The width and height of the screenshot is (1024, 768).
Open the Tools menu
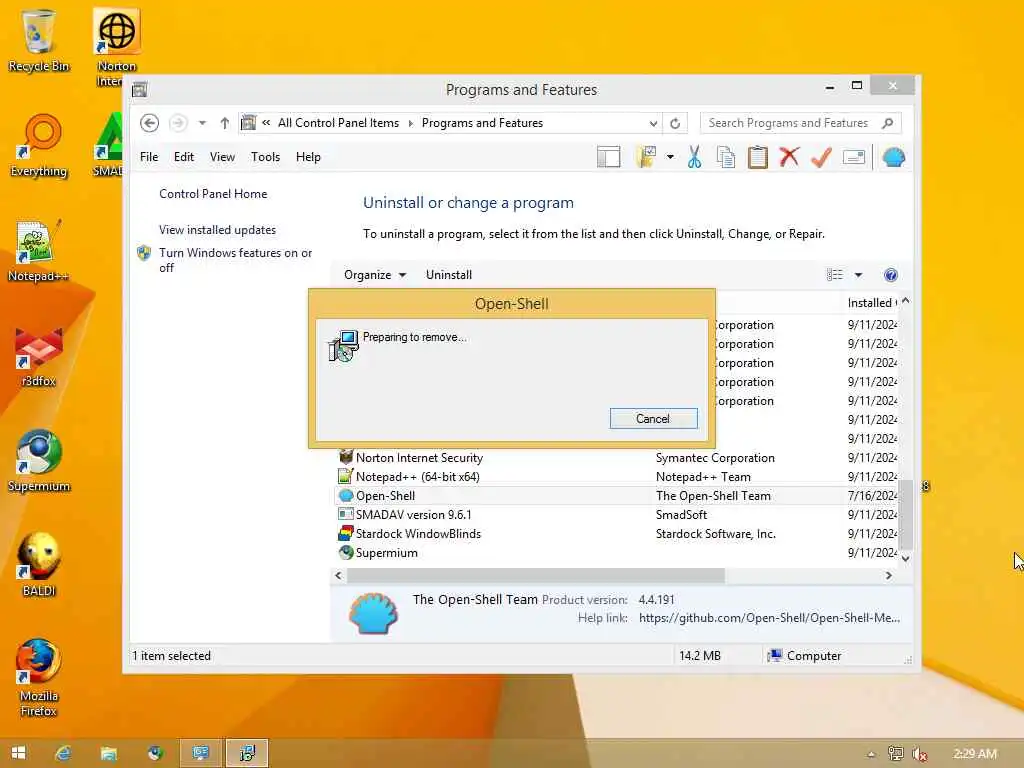(265, 157)
